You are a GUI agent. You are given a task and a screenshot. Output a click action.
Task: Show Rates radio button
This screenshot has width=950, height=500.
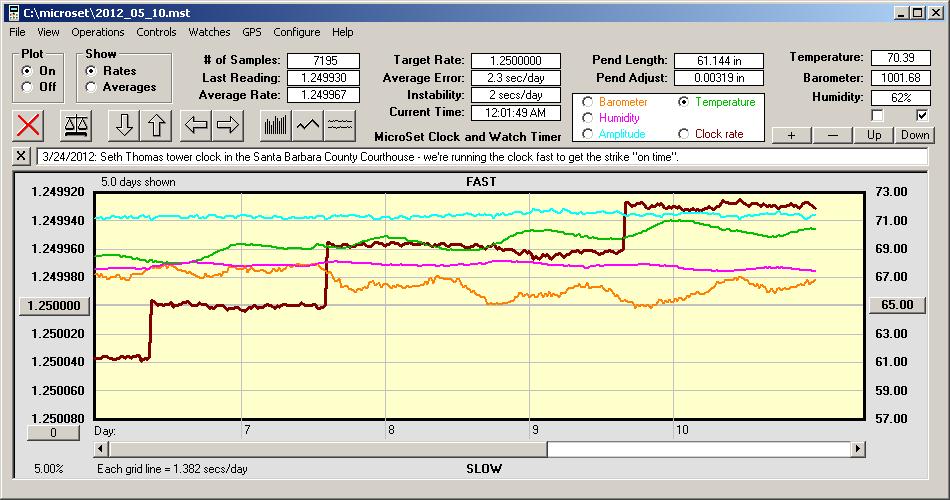(91, 71)
